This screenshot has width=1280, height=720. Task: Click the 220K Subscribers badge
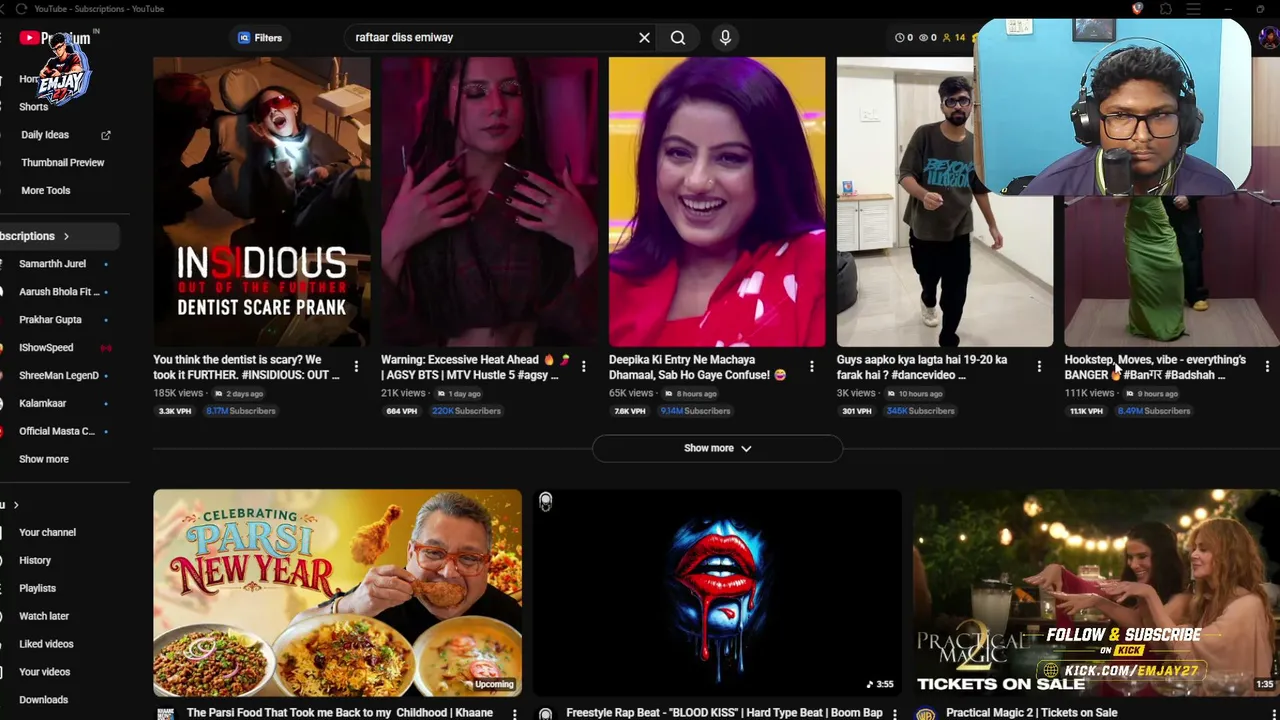pos(466,411)
